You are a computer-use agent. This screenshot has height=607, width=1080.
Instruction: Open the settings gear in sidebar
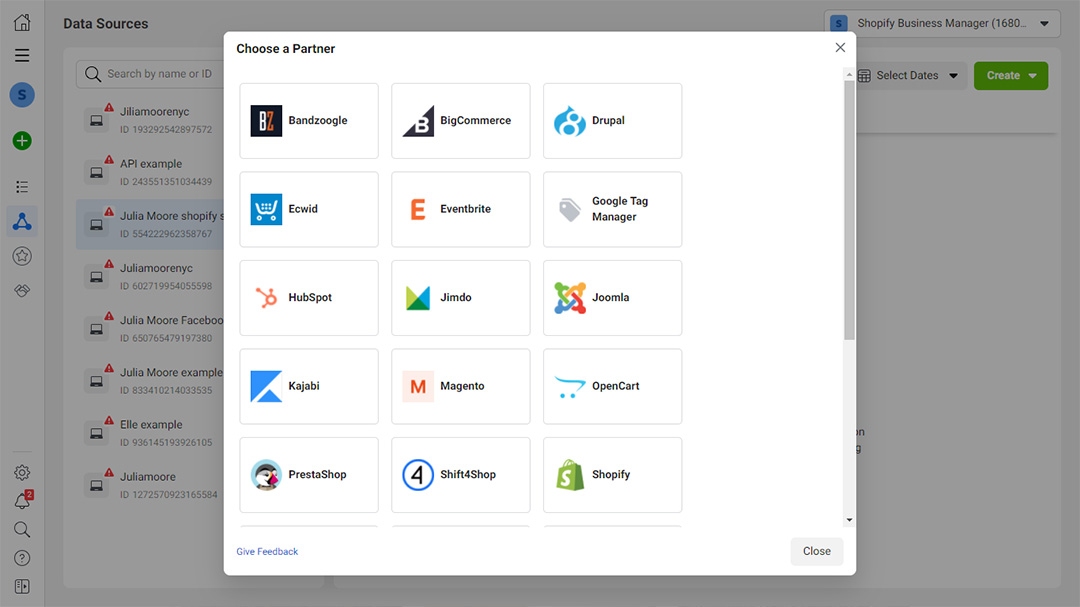[22, 473]
